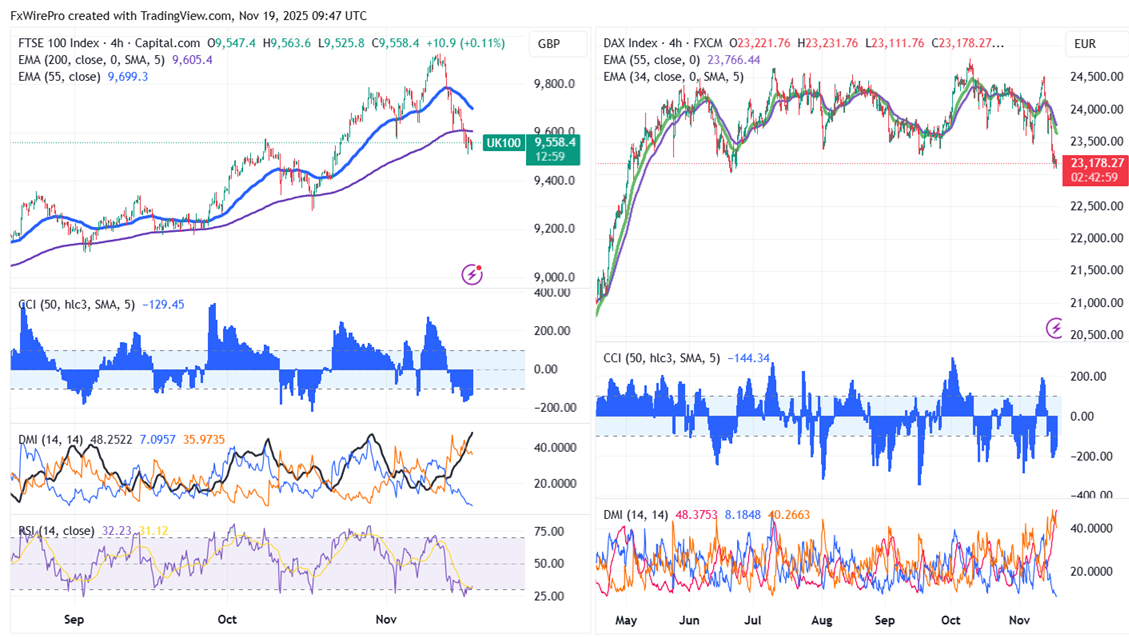Viewport: 1129px width, 637px height.
Task: Click the 9,000.0 level on FTSE price scale
Action: (554, 277)
